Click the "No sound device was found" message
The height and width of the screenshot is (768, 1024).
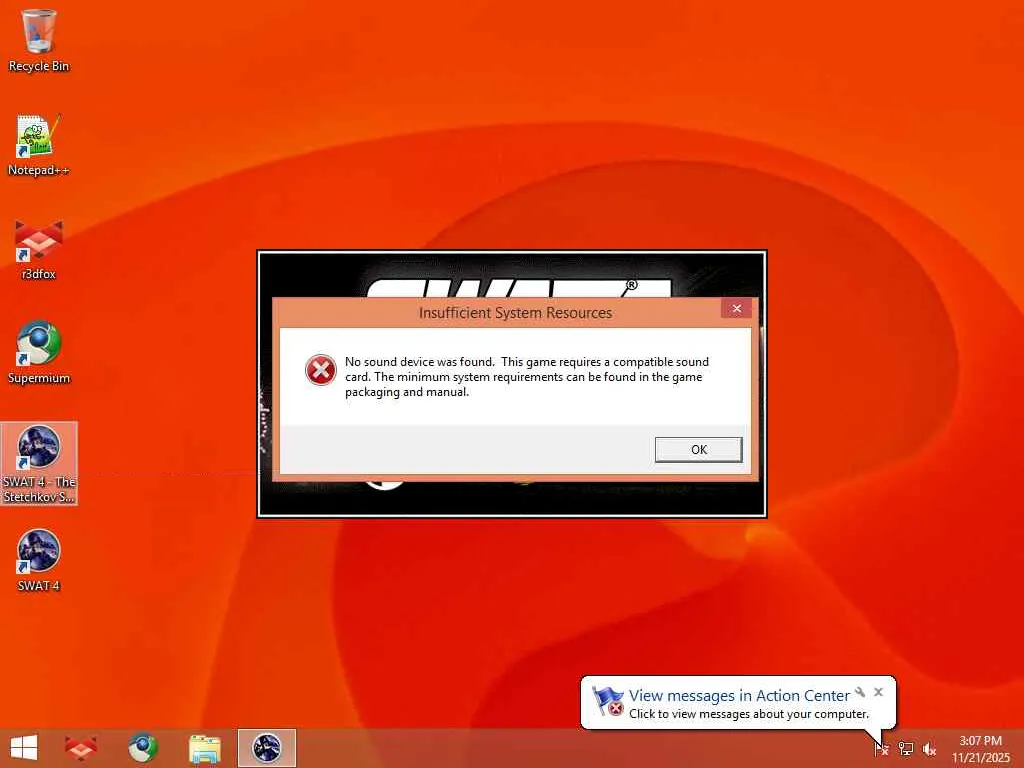click(x=526, y=377)
